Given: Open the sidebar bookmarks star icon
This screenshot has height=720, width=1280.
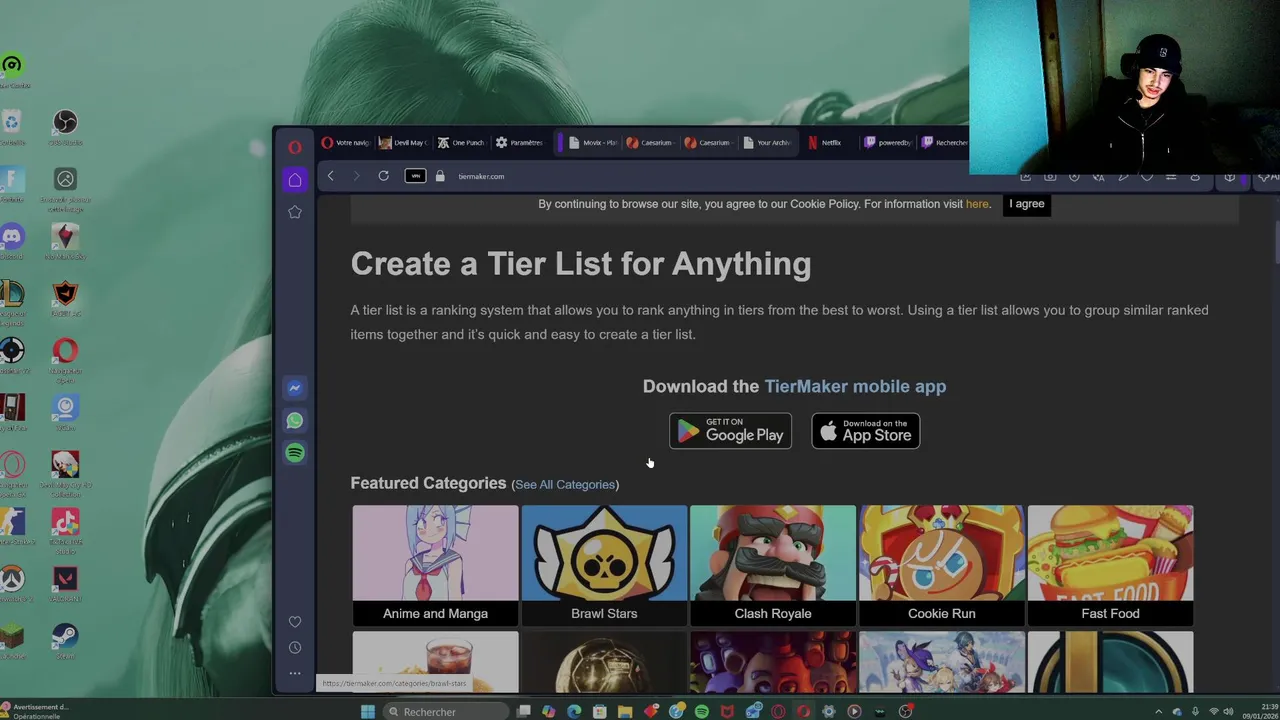Looking at the screenshot, I should [295, 212].
